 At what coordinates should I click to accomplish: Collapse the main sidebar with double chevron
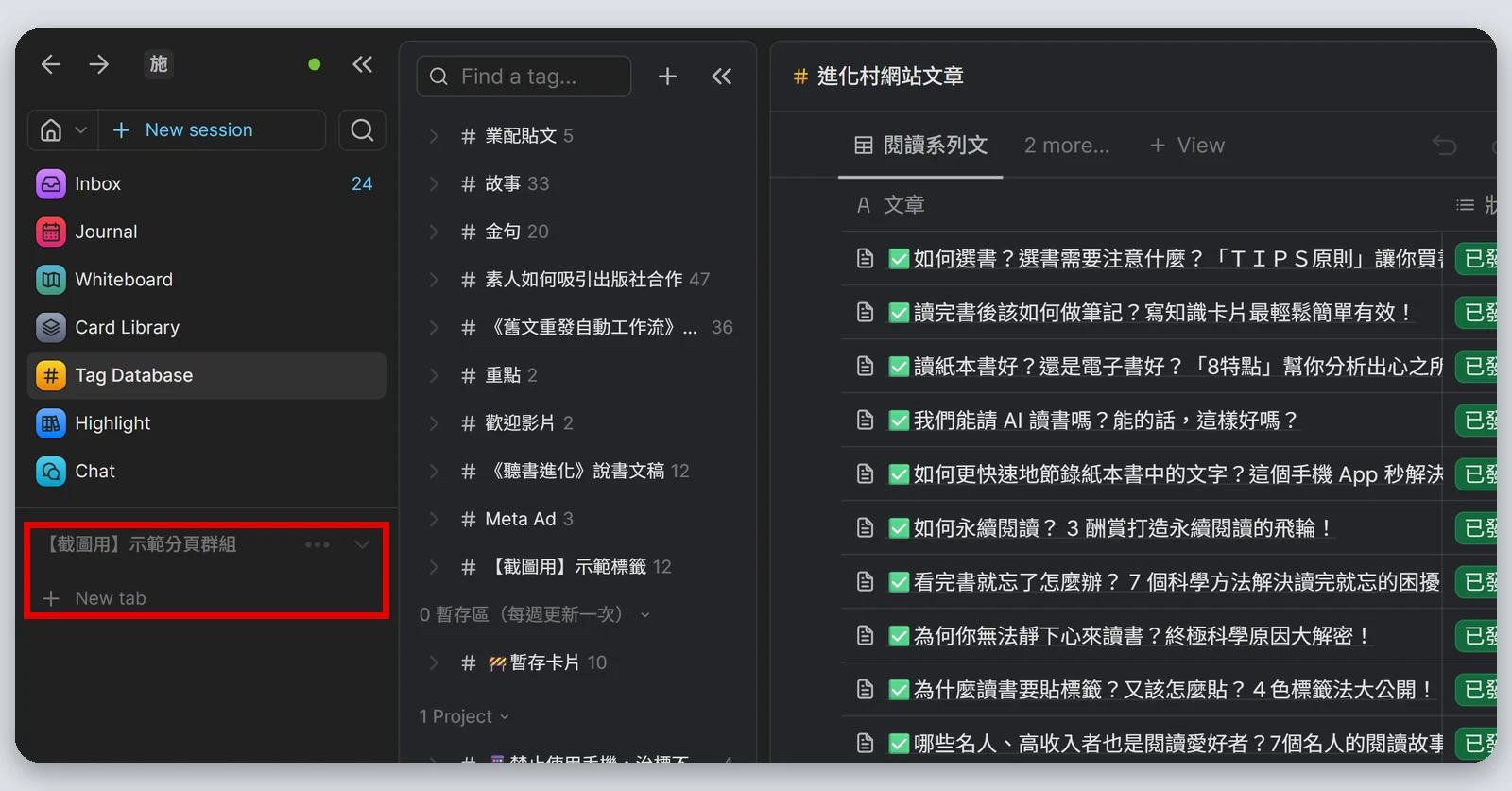(x=362, y=64)
